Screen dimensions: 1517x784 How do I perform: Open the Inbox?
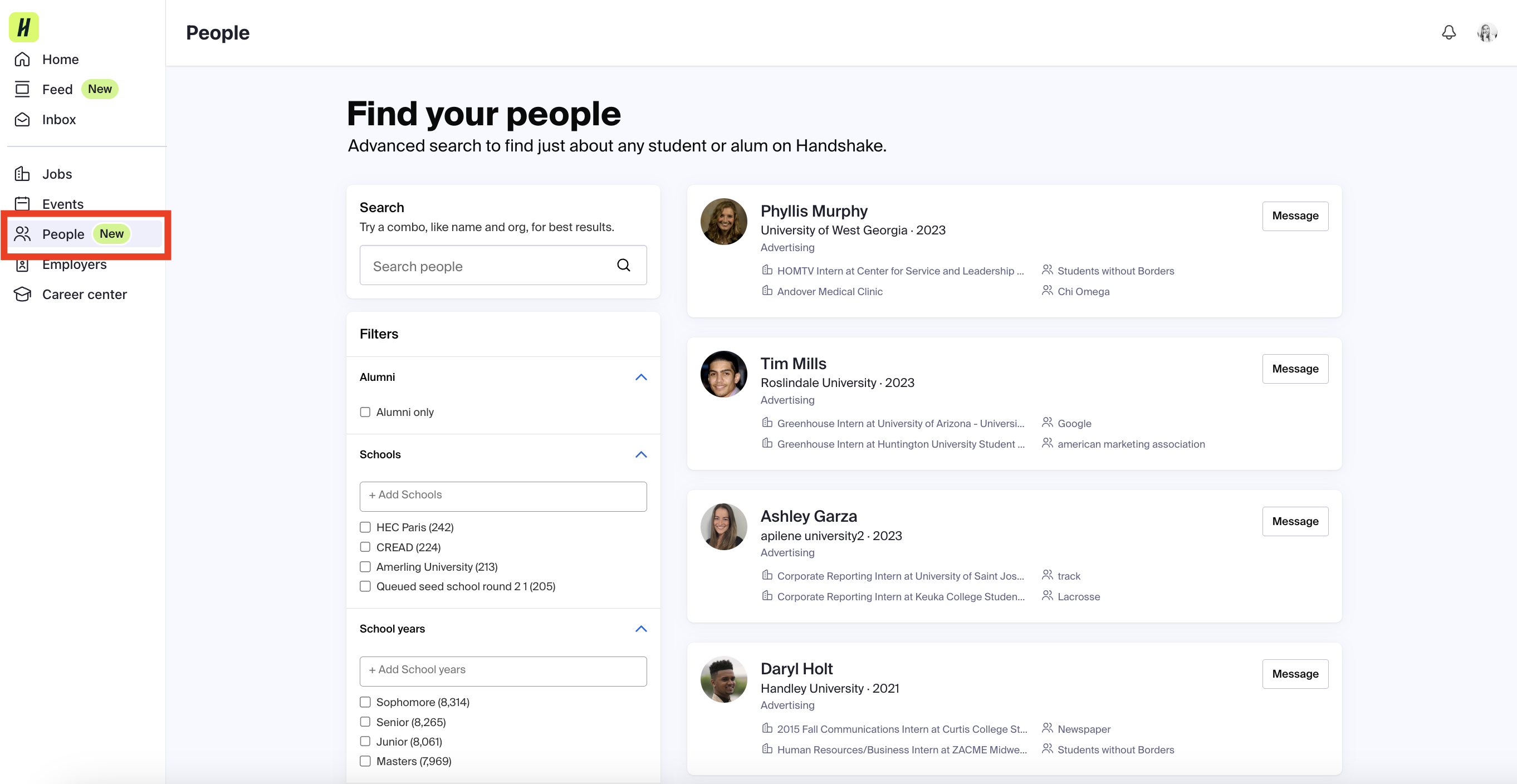[59, 119]
